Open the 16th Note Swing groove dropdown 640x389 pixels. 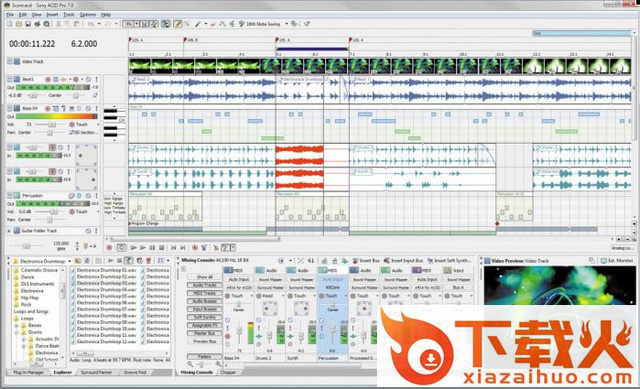287,24
